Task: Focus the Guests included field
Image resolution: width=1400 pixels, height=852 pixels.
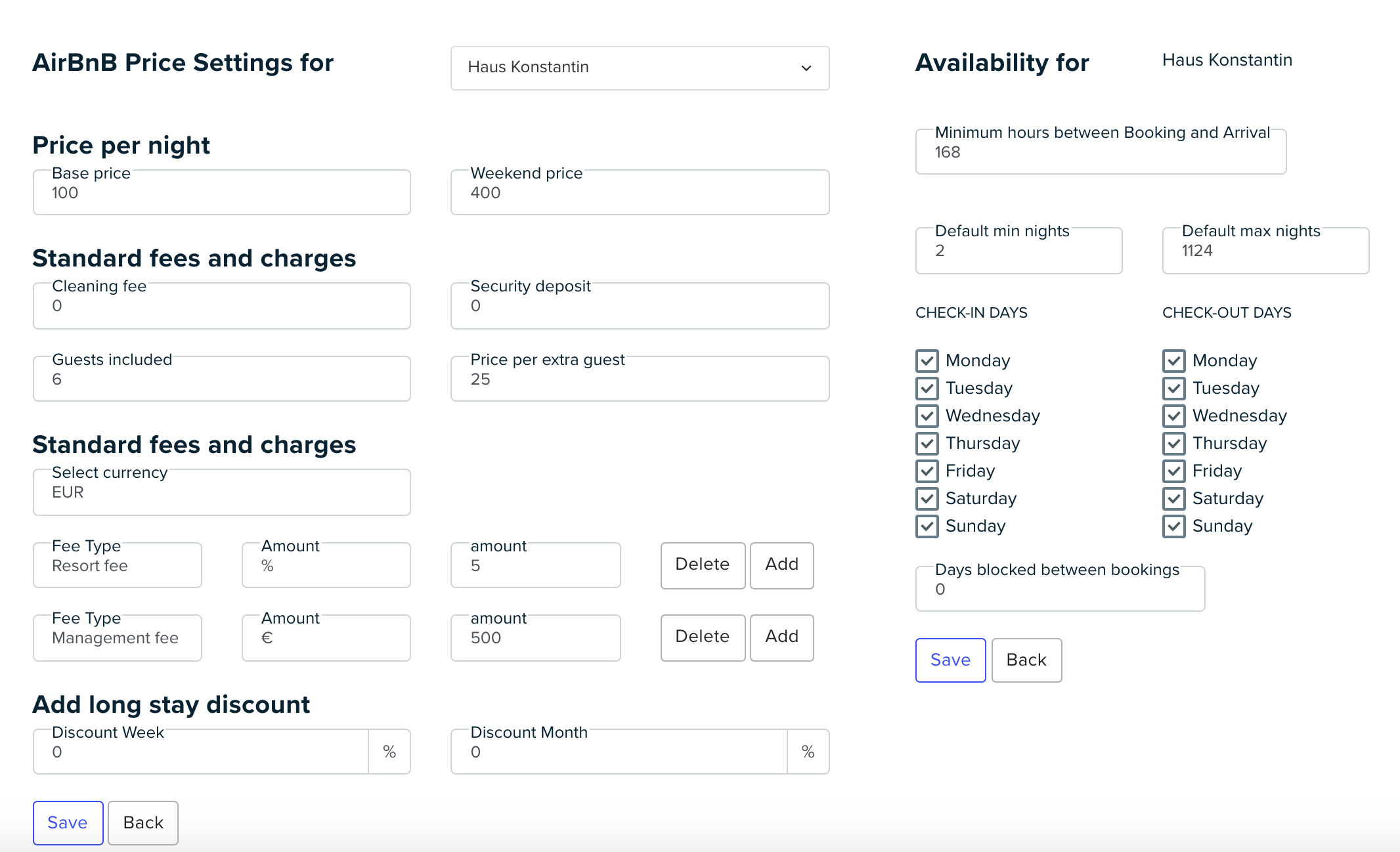Action: tap(222, 379)
